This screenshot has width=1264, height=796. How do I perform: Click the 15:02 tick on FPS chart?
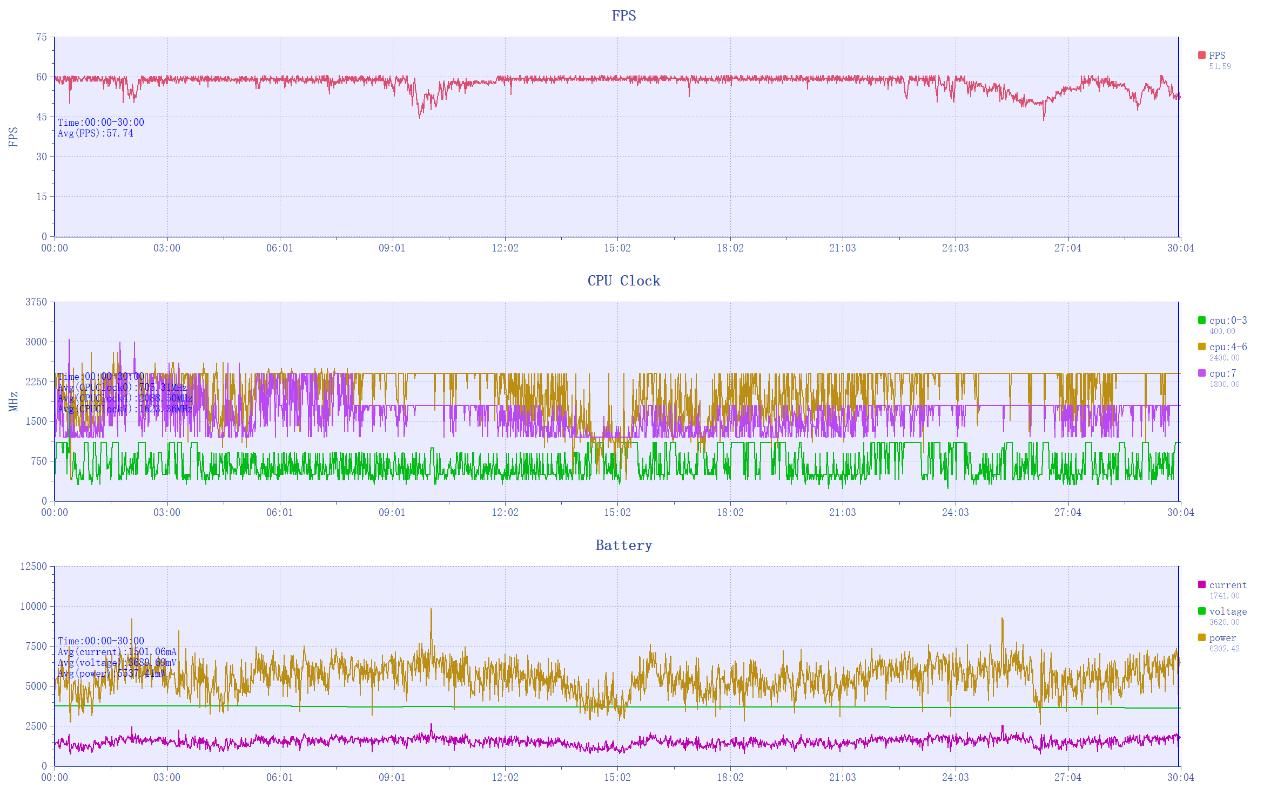pyautogui.click(x=617, y=248)
